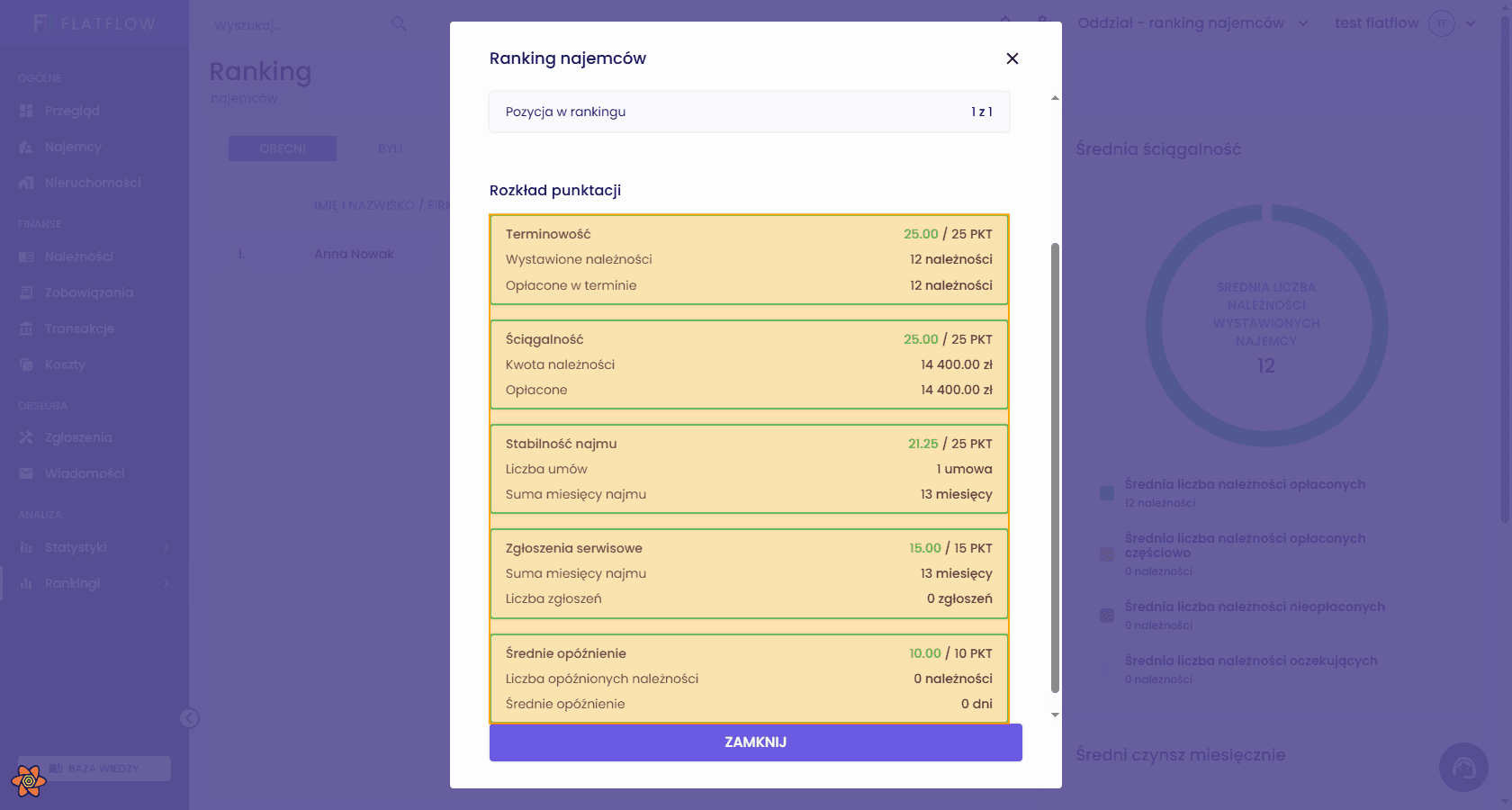Click the Ściągalność score heading
Viewport: 1512px width, 810px height.
tap(544, 339)
